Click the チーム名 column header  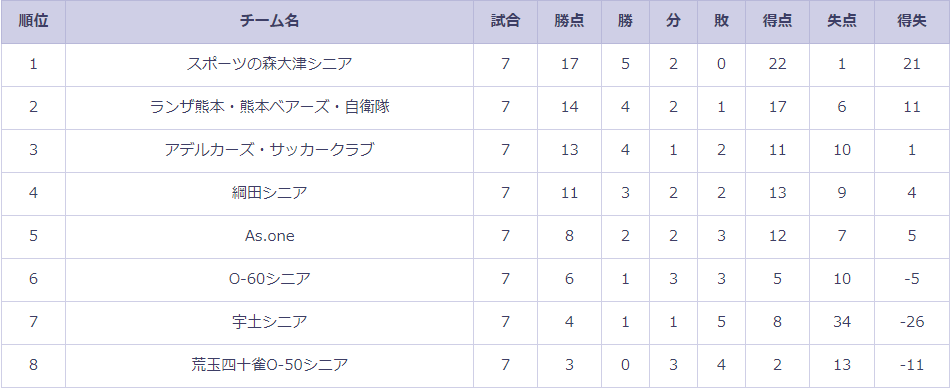[269, 21]
